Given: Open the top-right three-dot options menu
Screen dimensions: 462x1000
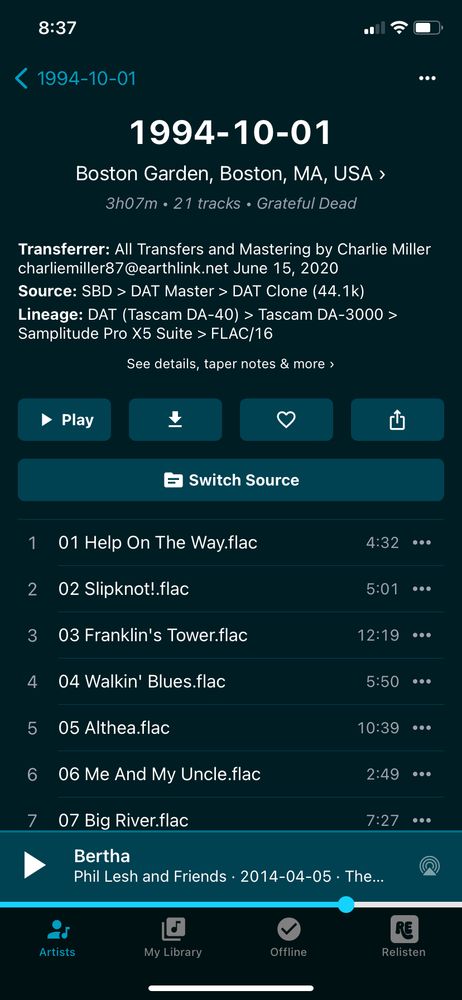Looking at the screenshot, I should [428, 78].
